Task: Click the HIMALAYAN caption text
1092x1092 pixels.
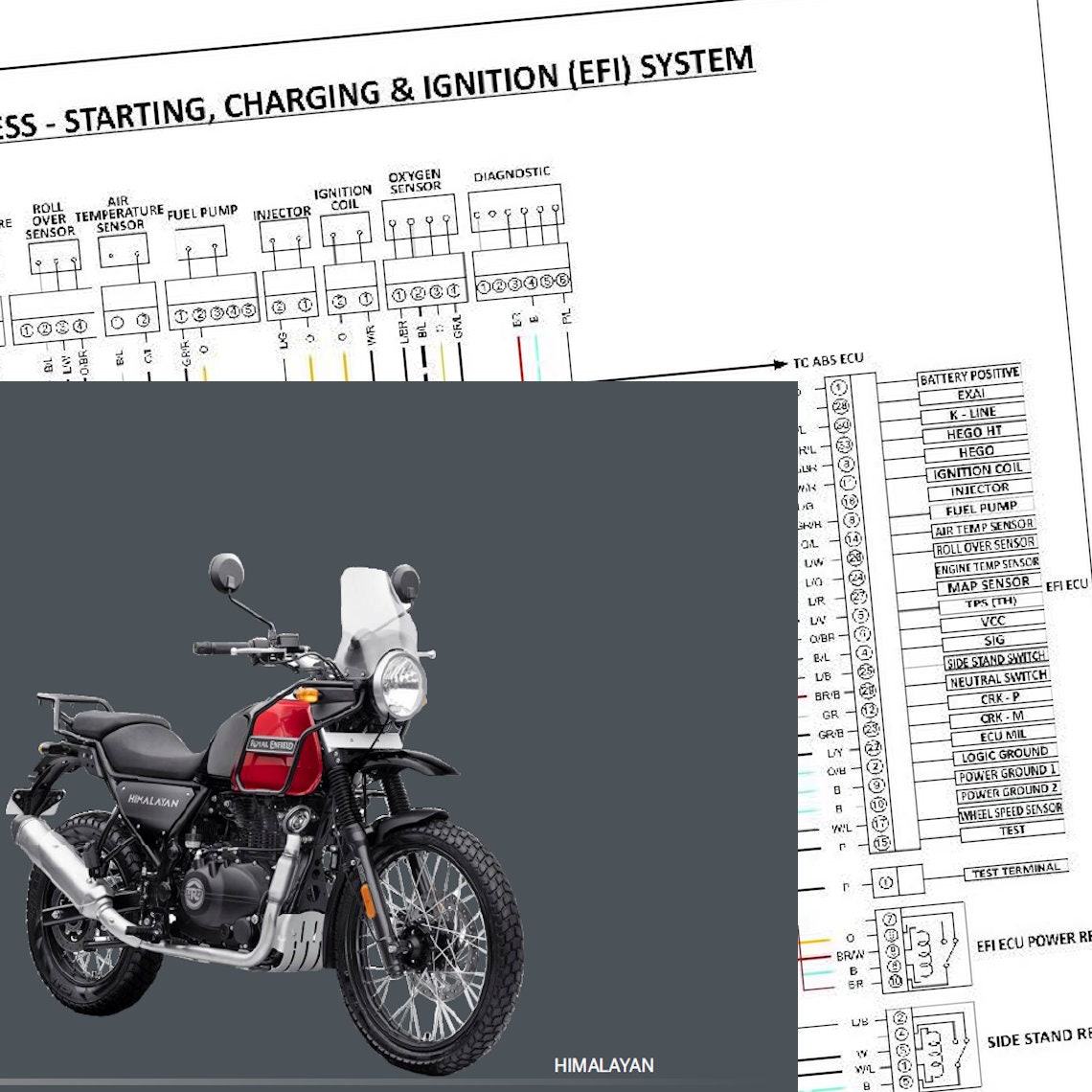Action: pyautogui.click(x=603, y=1064)
